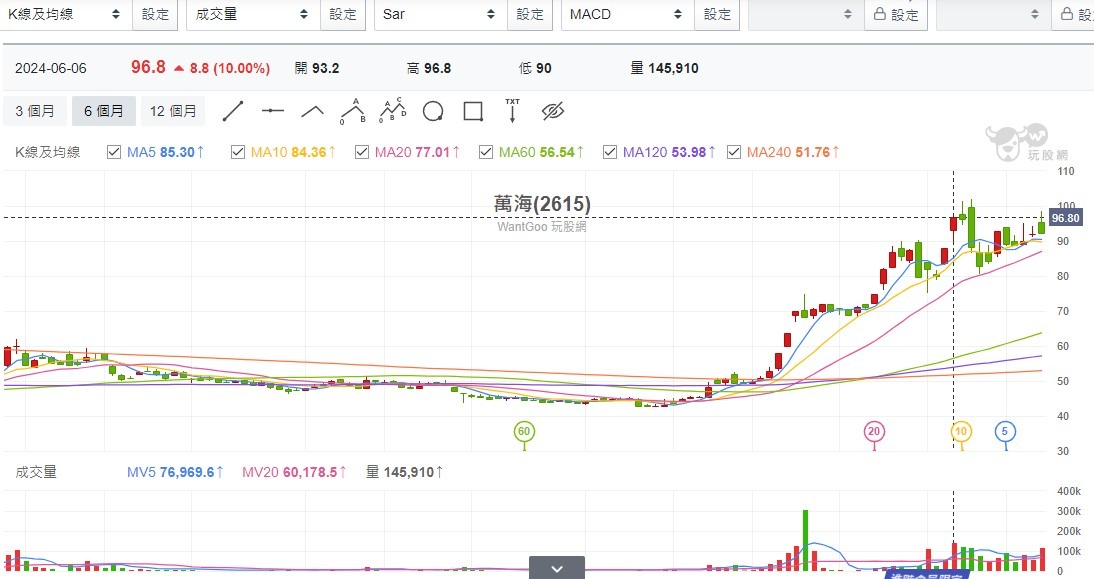Select the horizontal line drawing tool
Viewport: 1094px width, 579px height.
(x=273, y=111)
